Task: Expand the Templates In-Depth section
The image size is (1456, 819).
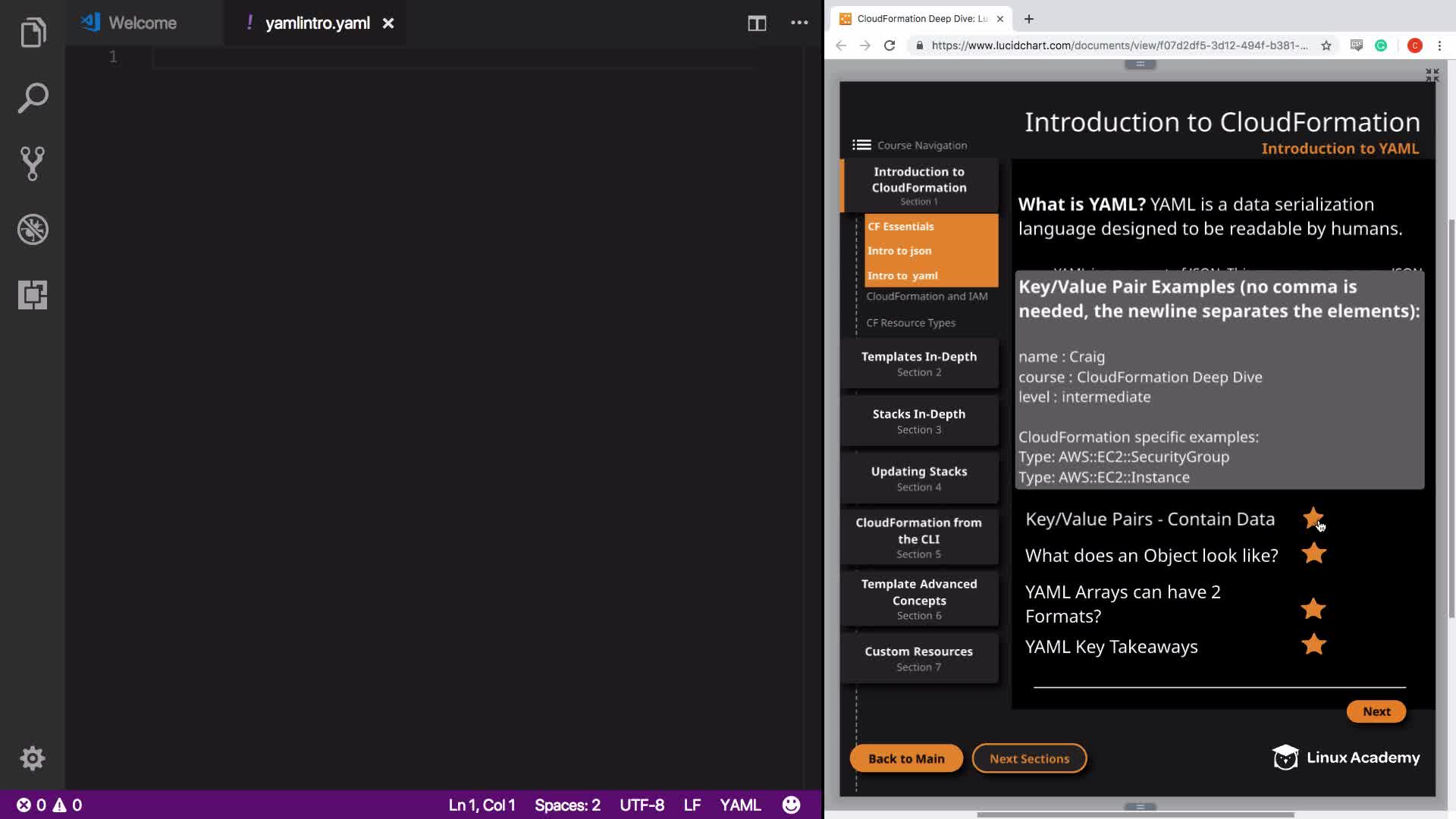Action: (918, 363)
